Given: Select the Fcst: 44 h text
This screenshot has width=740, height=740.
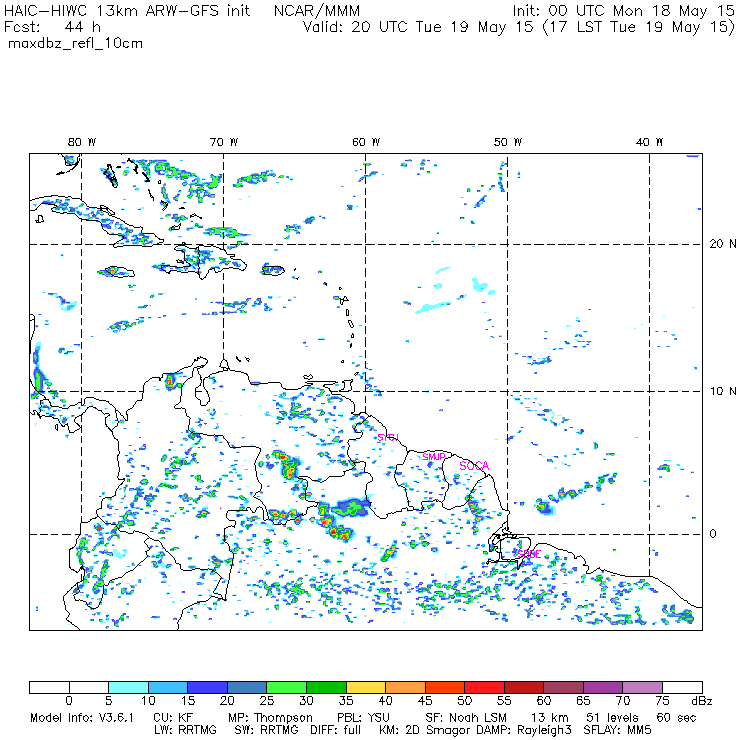Looking at the screenshot, I should 52,27.
